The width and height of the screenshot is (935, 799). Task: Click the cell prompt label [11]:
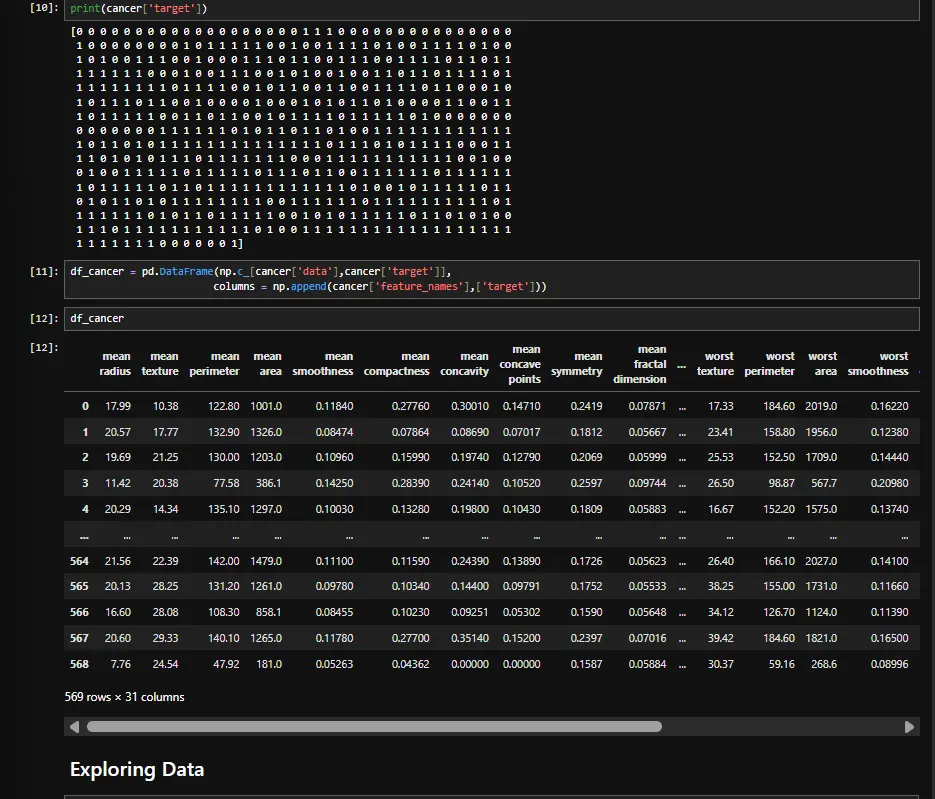point(44,271)
